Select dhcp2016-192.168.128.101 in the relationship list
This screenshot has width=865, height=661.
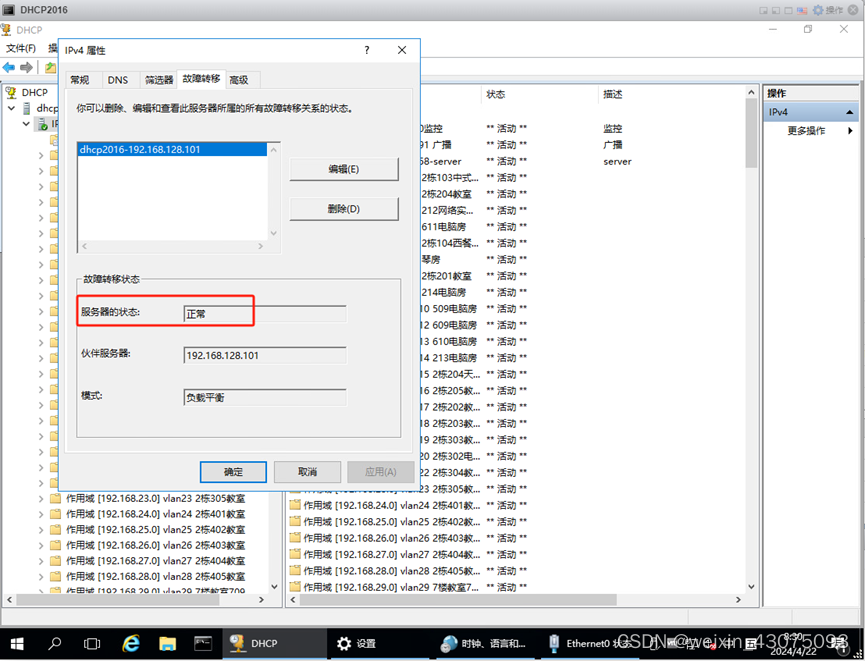(173, 150)
